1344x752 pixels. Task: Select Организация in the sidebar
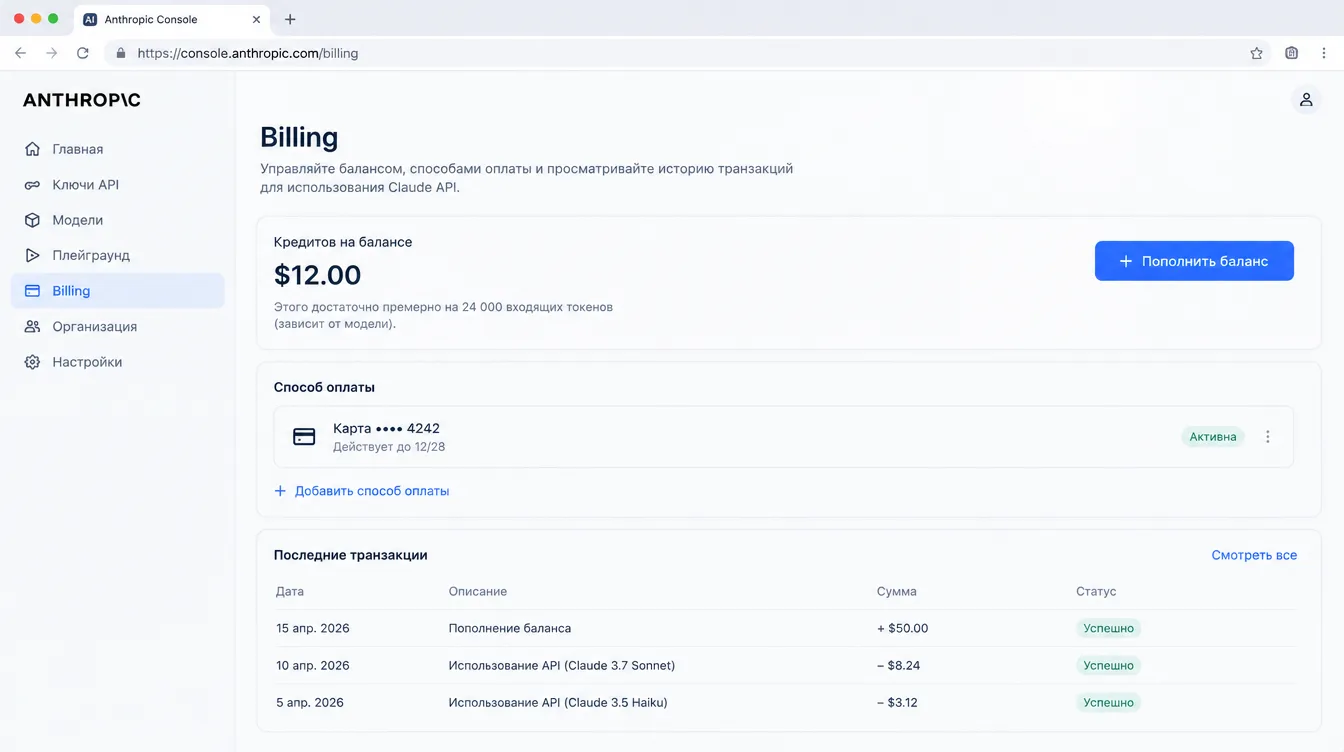point(118,326)
